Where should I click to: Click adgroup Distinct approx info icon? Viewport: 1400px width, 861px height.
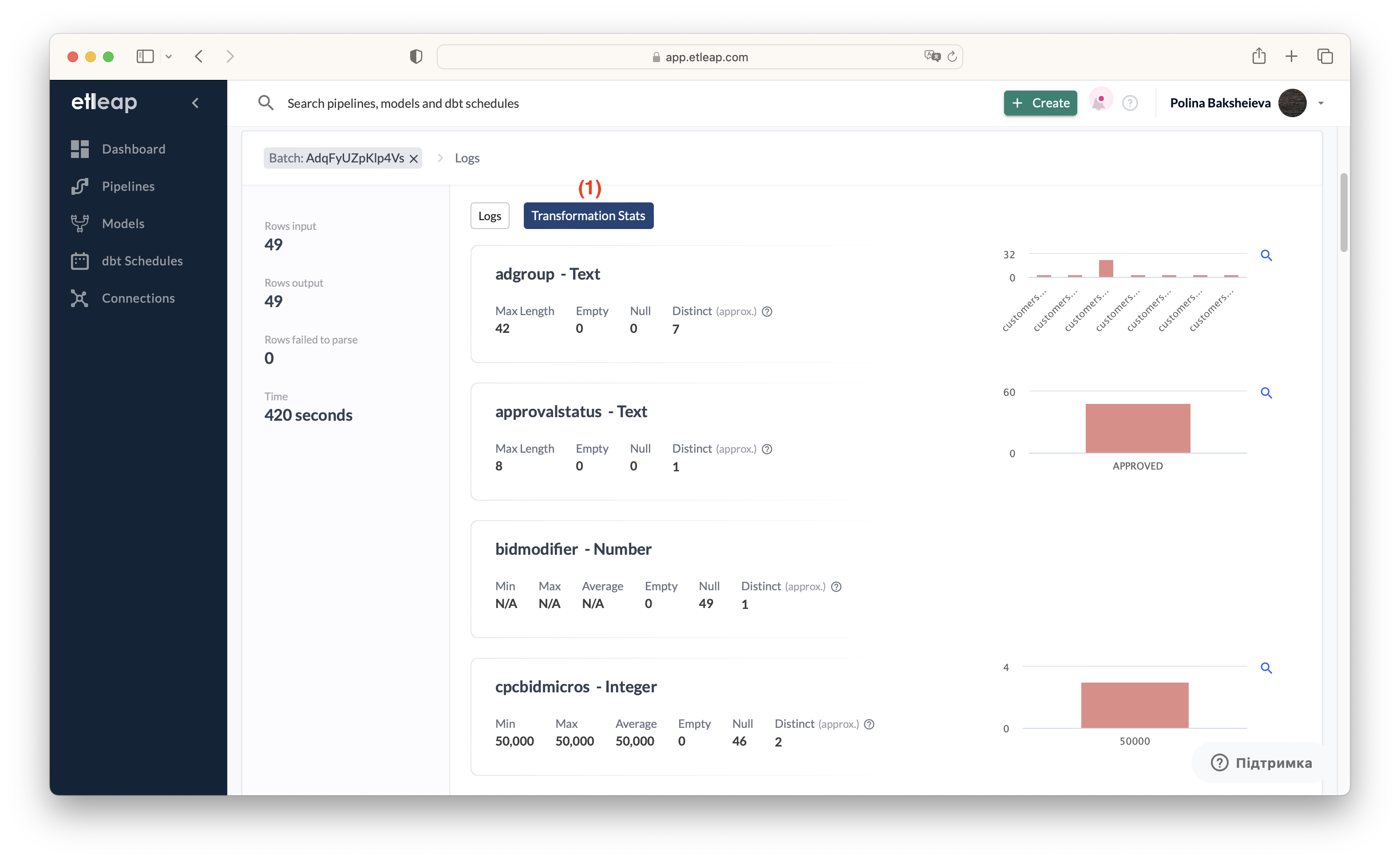[767, 312]
